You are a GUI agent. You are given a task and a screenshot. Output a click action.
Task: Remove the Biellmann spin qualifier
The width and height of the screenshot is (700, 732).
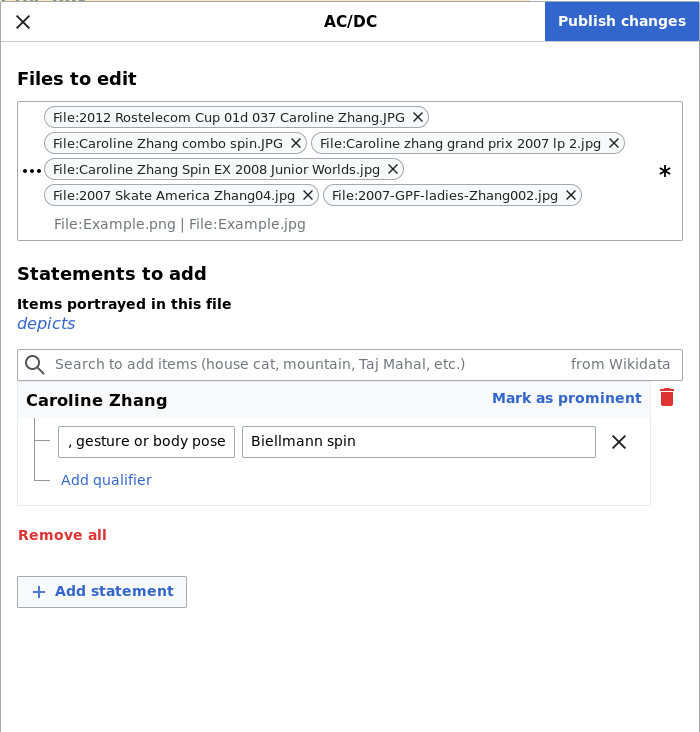click(619, 442)
